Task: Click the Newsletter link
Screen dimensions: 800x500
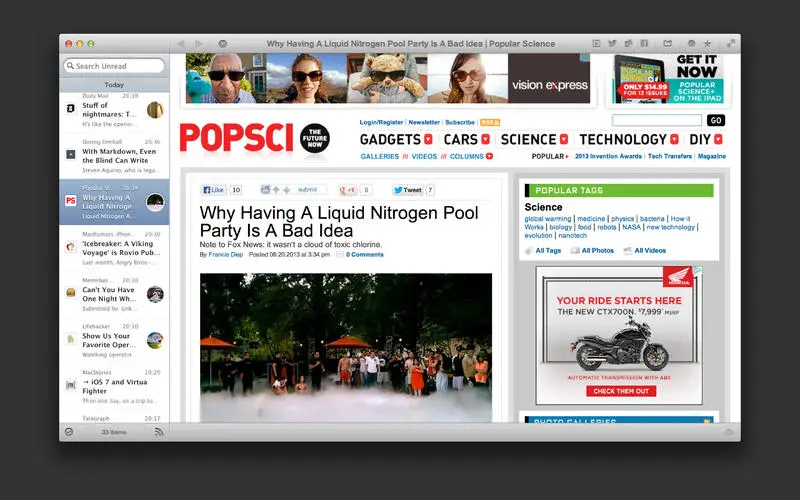Action: 424,122
